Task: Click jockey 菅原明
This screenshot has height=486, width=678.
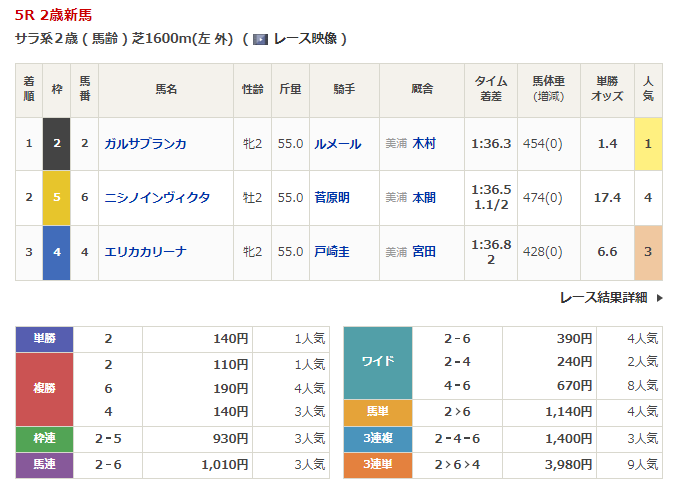Action: click(332, 198)
